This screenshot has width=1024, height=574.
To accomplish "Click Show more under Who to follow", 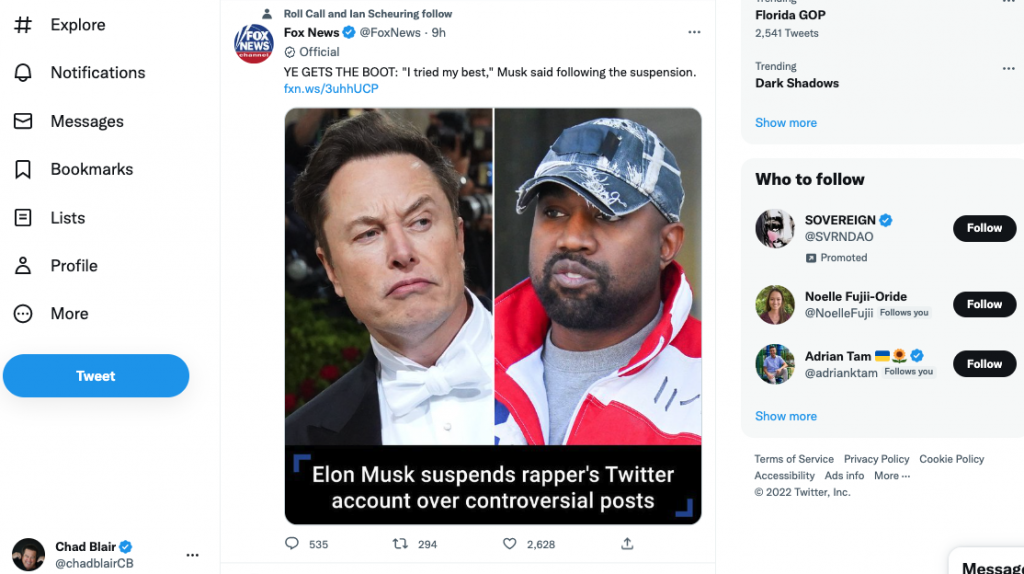I will [786, 416].
